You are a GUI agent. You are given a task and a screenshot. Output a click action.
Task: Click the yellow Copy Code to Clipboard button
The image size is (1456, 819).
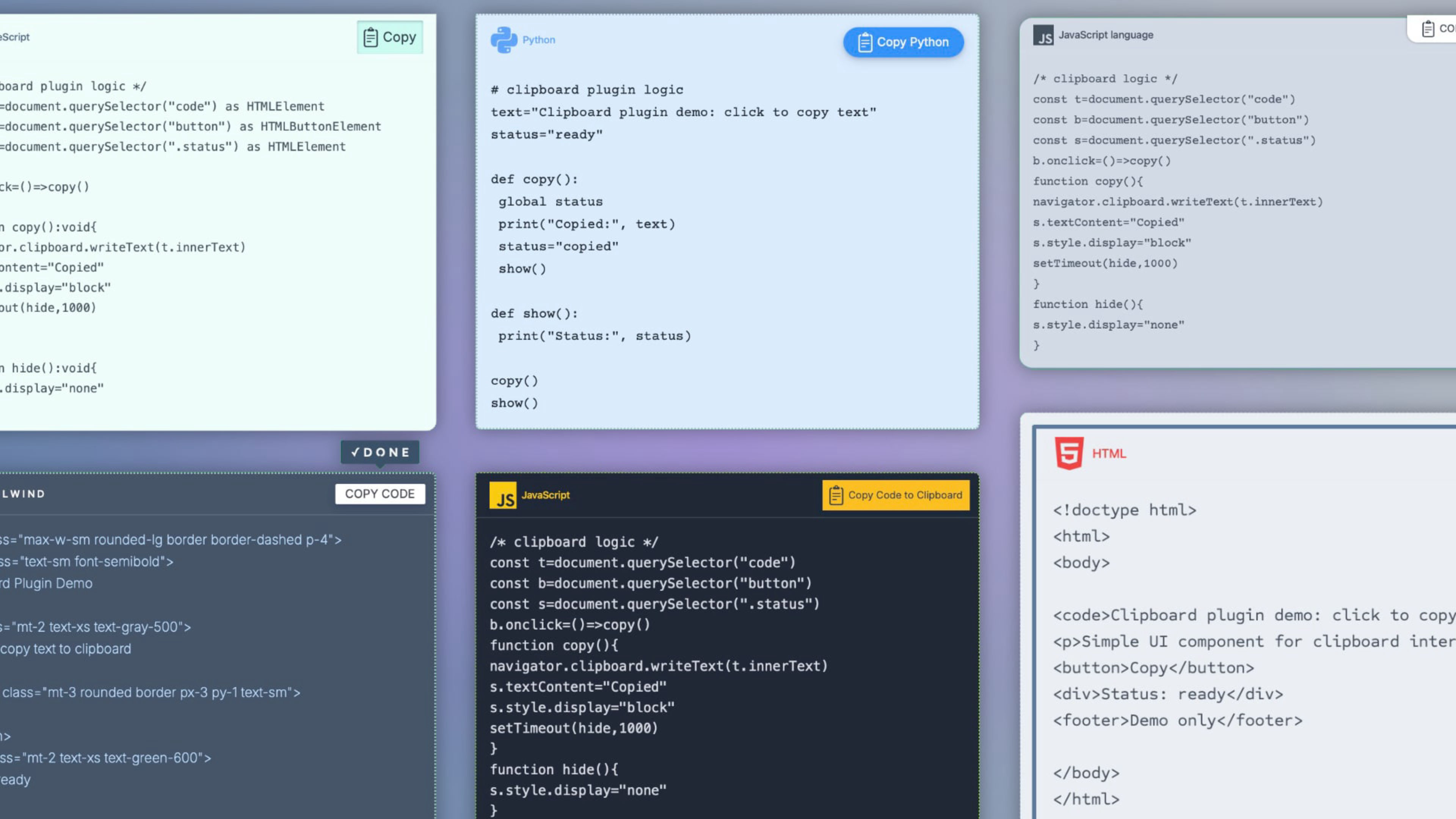pos(896,495)
